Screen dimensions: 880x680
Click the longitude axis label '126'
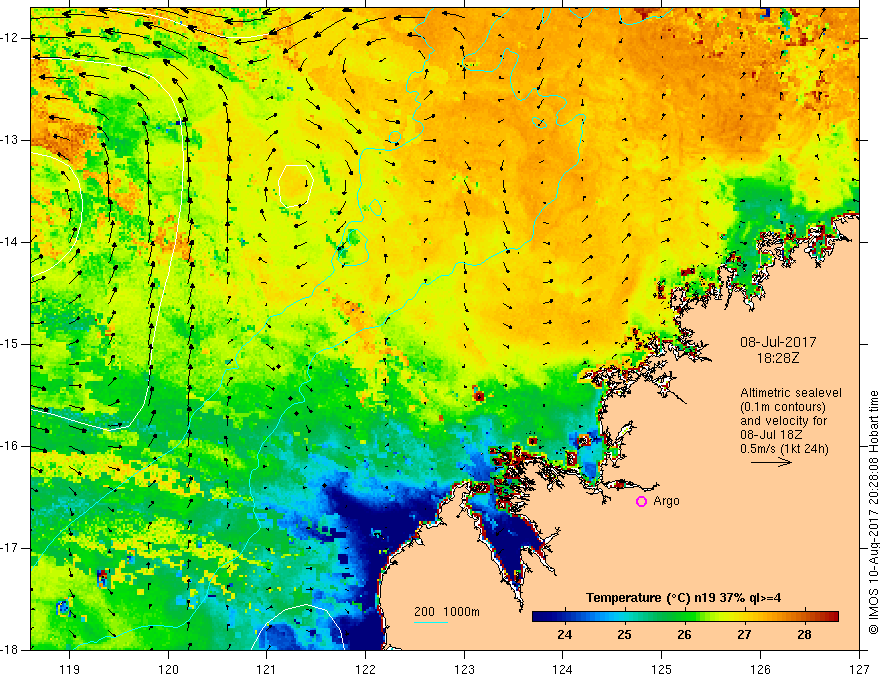(760, 669)
